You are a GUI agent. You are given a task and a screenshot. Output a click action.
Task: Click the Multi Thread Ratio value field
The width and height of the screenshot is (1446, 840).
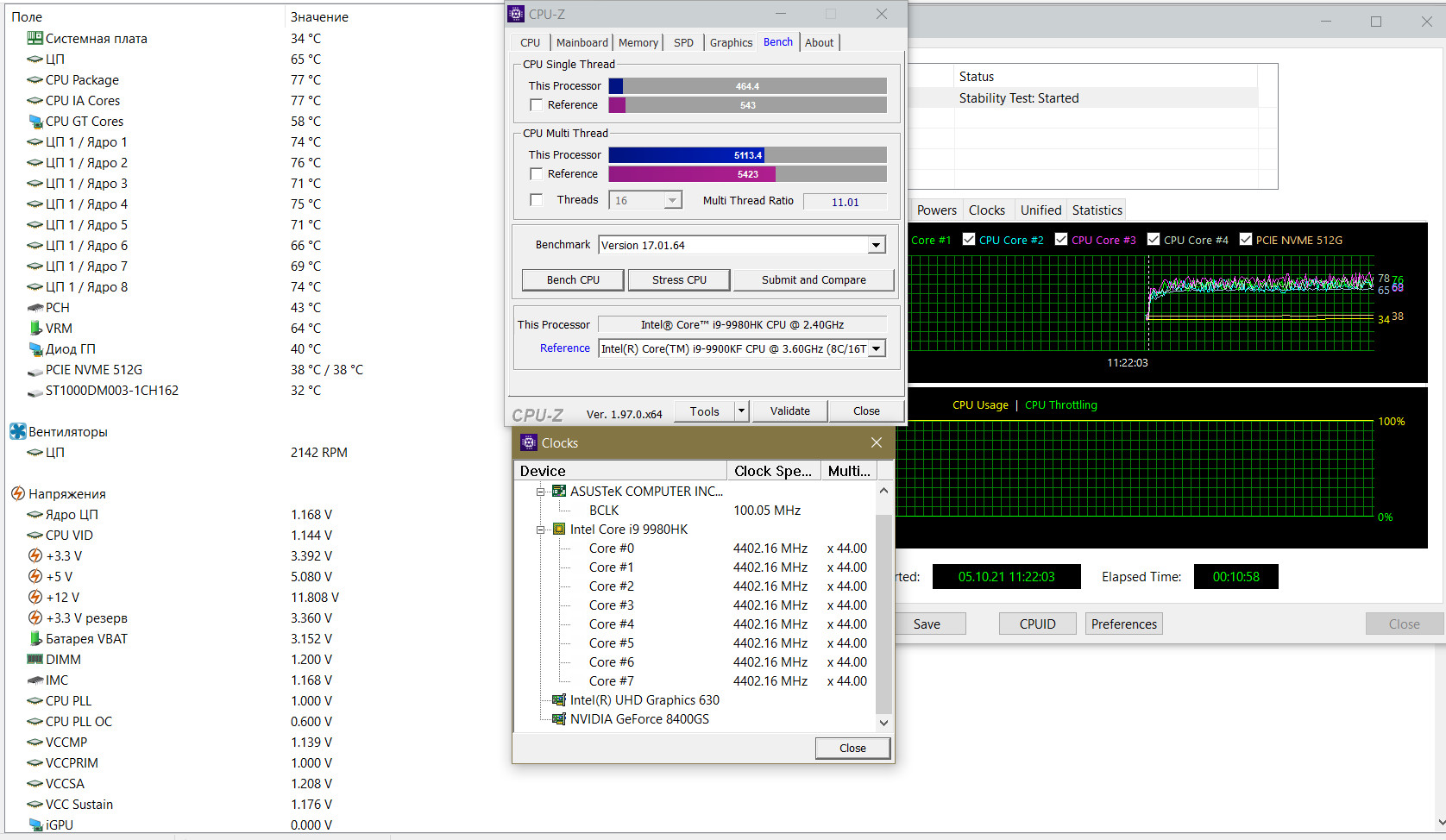pos(846,202)
